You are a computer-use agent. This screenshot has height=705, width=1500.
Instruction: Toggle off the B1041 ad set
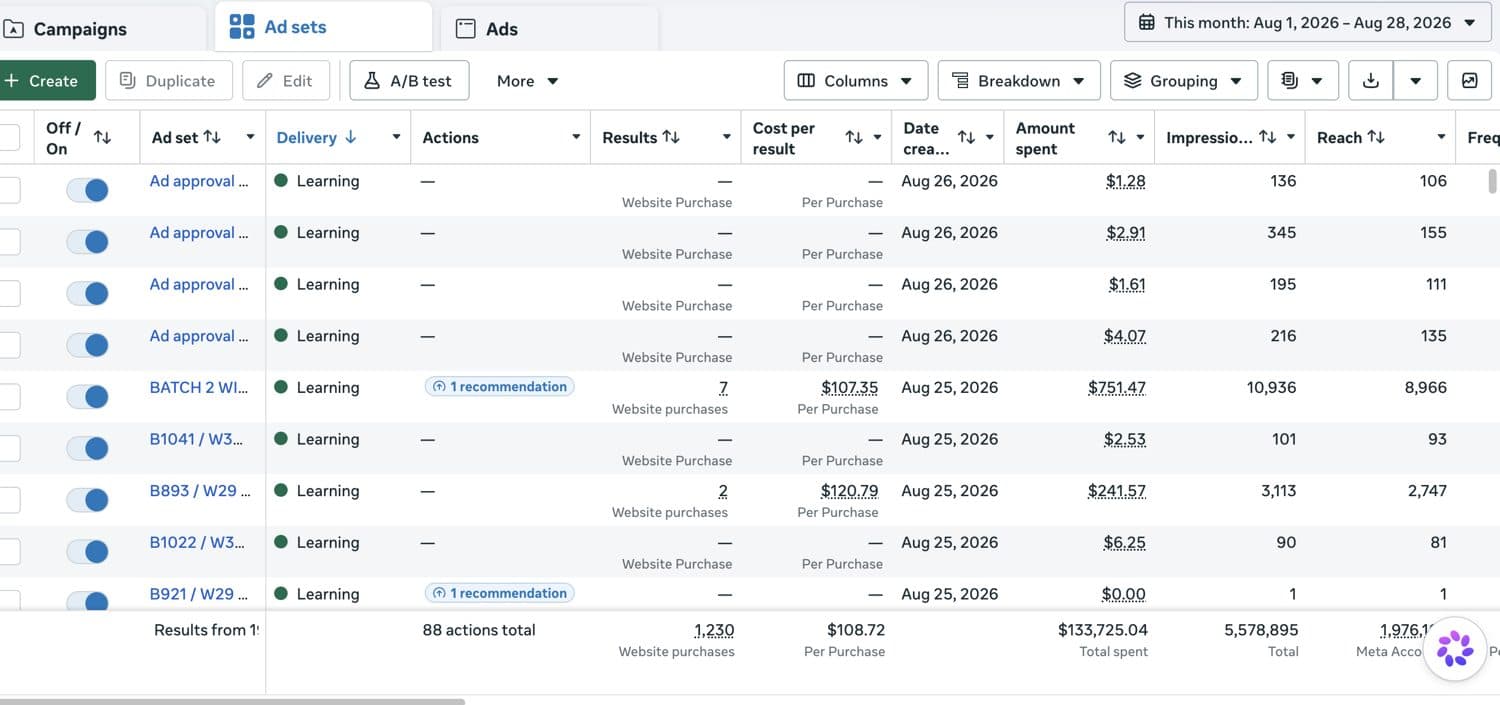point(87,448)
